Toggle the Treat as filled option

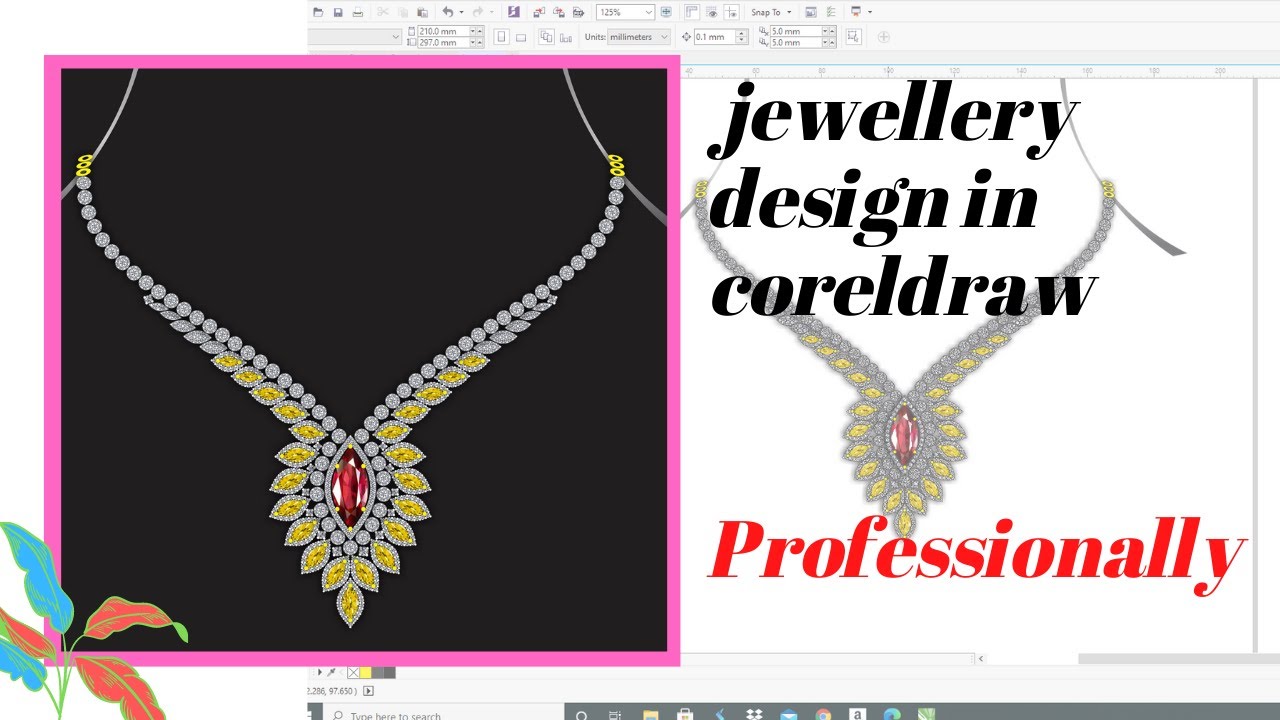click(853, 37)
